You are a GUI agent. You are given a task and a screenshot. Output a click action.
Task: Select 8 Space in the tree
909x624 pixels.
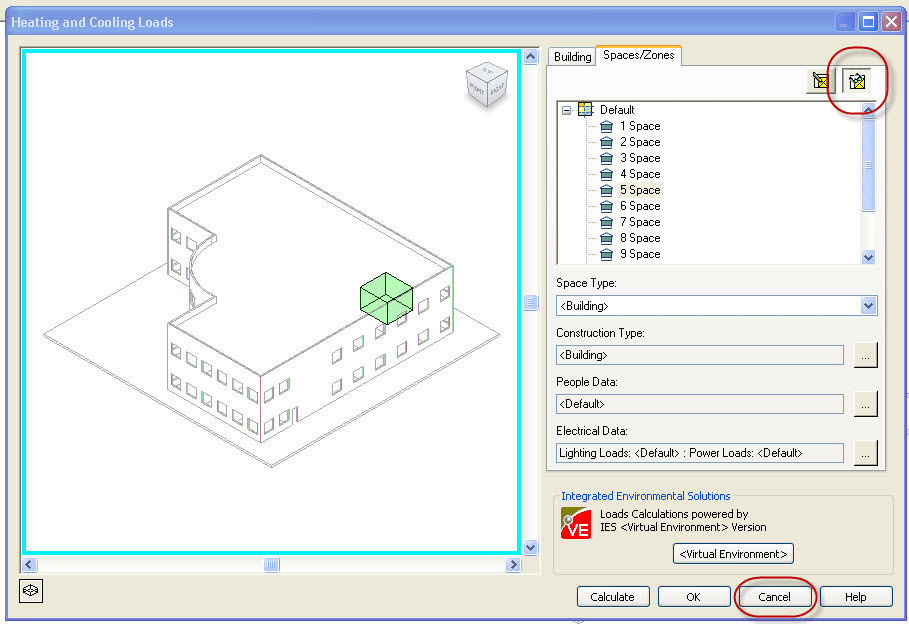pyautogui.click(x=640, y=238)
